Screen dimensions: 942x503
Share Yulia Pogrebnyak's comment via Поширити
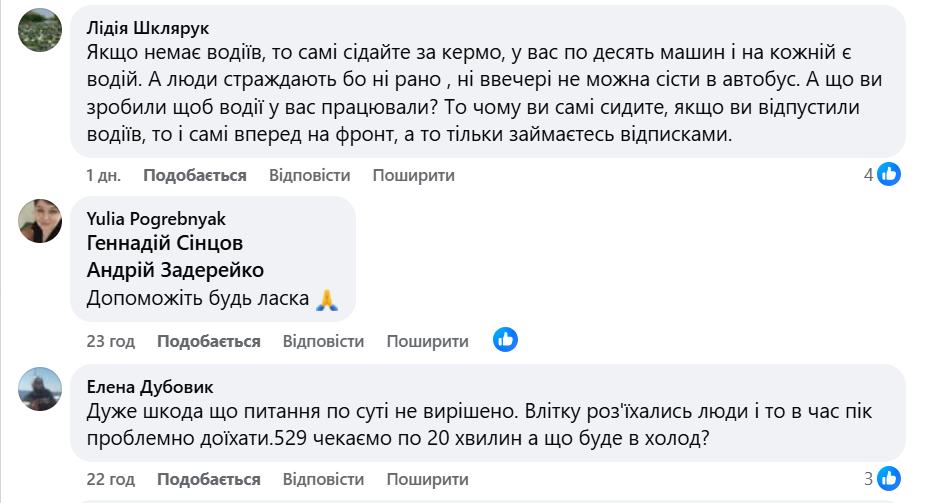click(x=427, y=341)
